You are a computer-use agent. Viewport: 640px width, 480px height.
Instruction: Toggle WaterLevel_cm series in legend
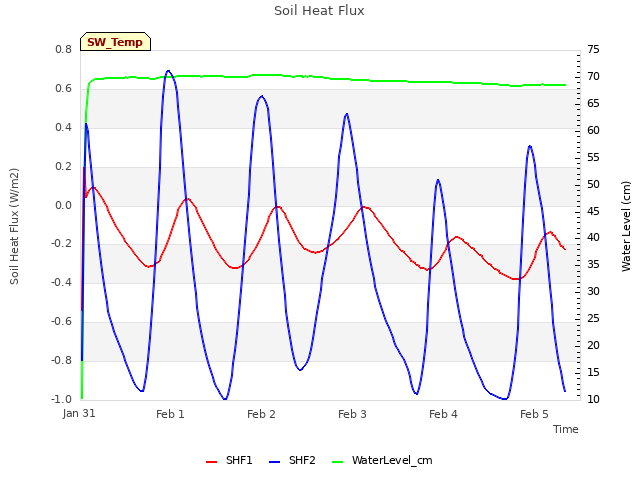click(382, 460)
